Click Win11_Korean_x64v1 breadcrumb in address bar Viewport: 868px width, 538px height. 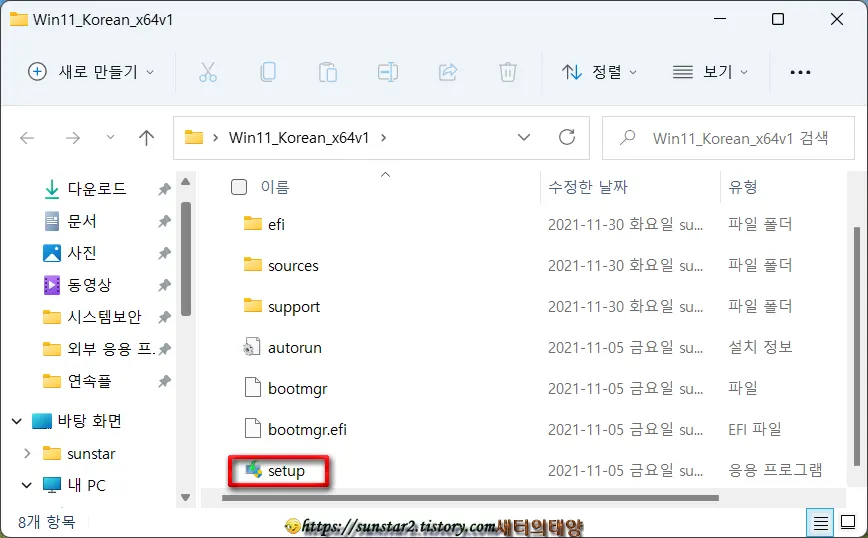point(299,138)
